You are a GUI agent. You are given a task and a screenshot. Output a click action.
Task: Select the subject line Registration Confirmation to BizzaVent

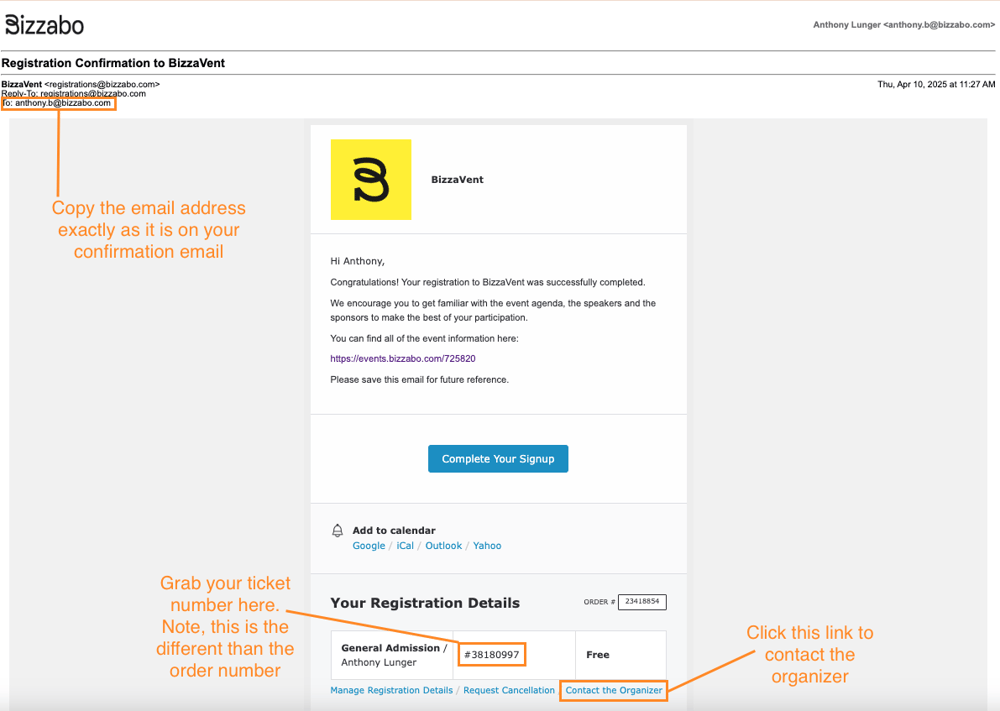point(114,63)
